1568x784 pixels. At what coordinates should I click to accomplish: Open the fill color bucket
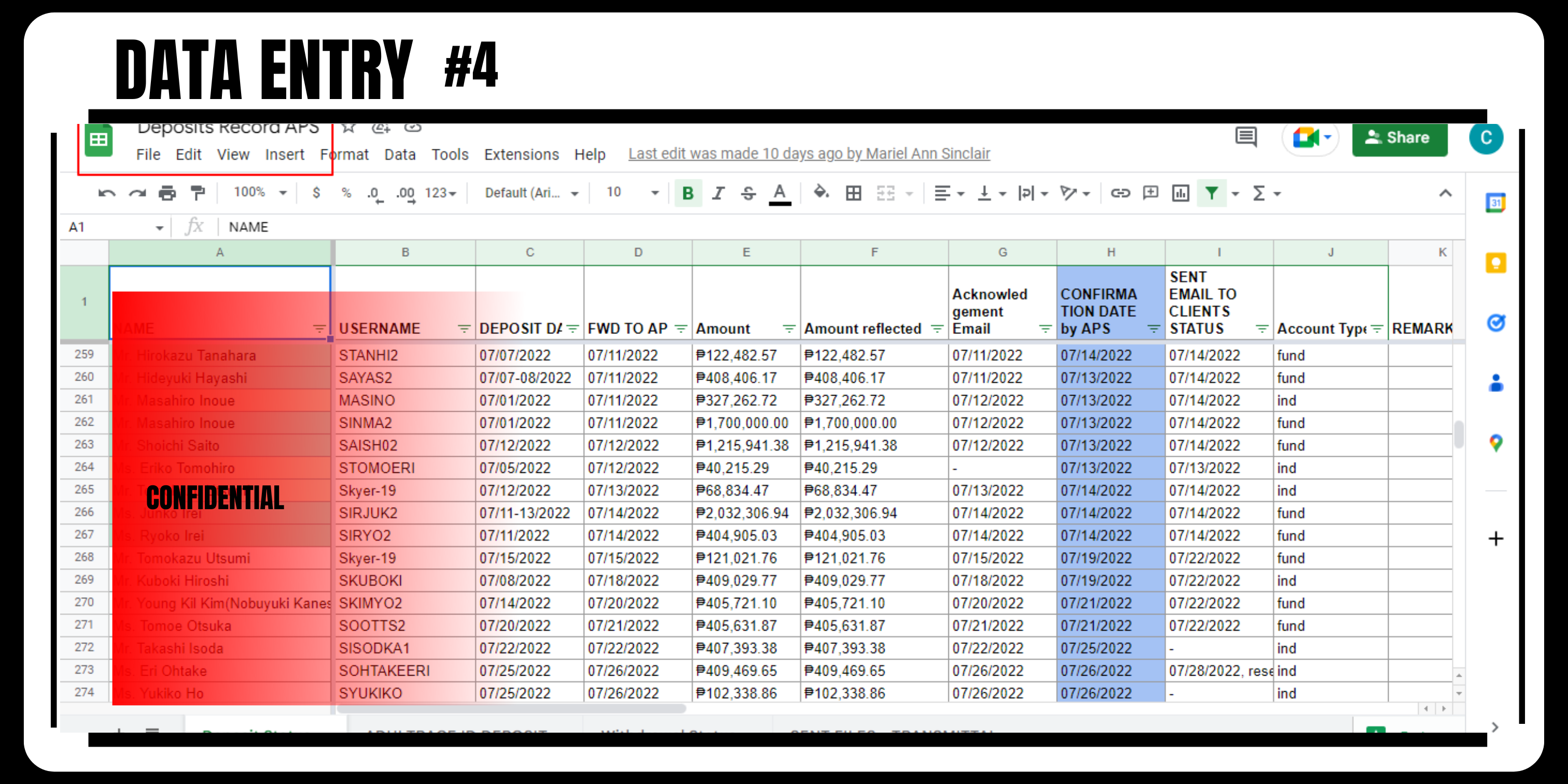(820, 193)
